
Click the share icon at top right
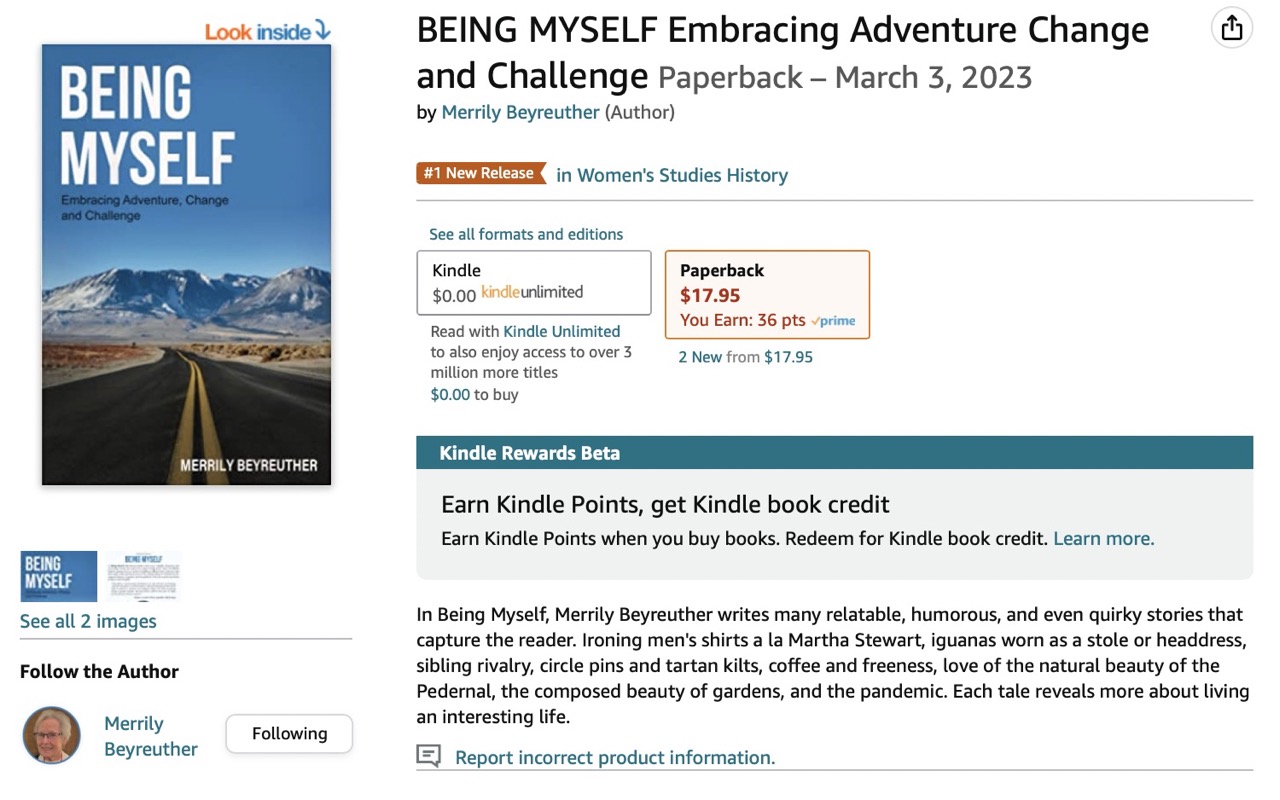coord(1232,28)
